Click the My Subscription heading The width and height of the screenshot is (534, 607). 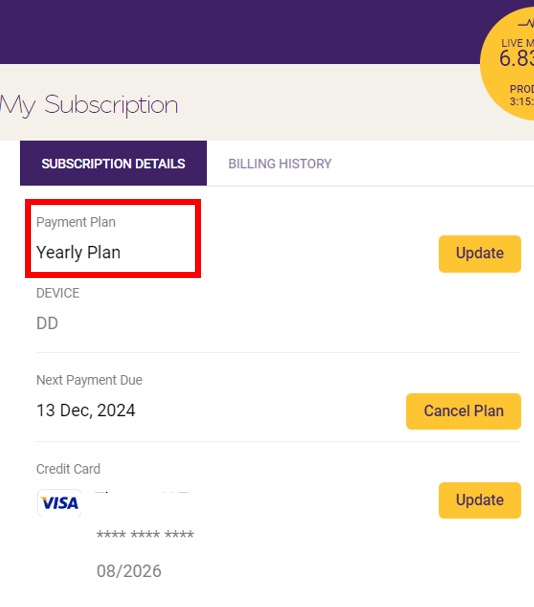coord(89,105)
